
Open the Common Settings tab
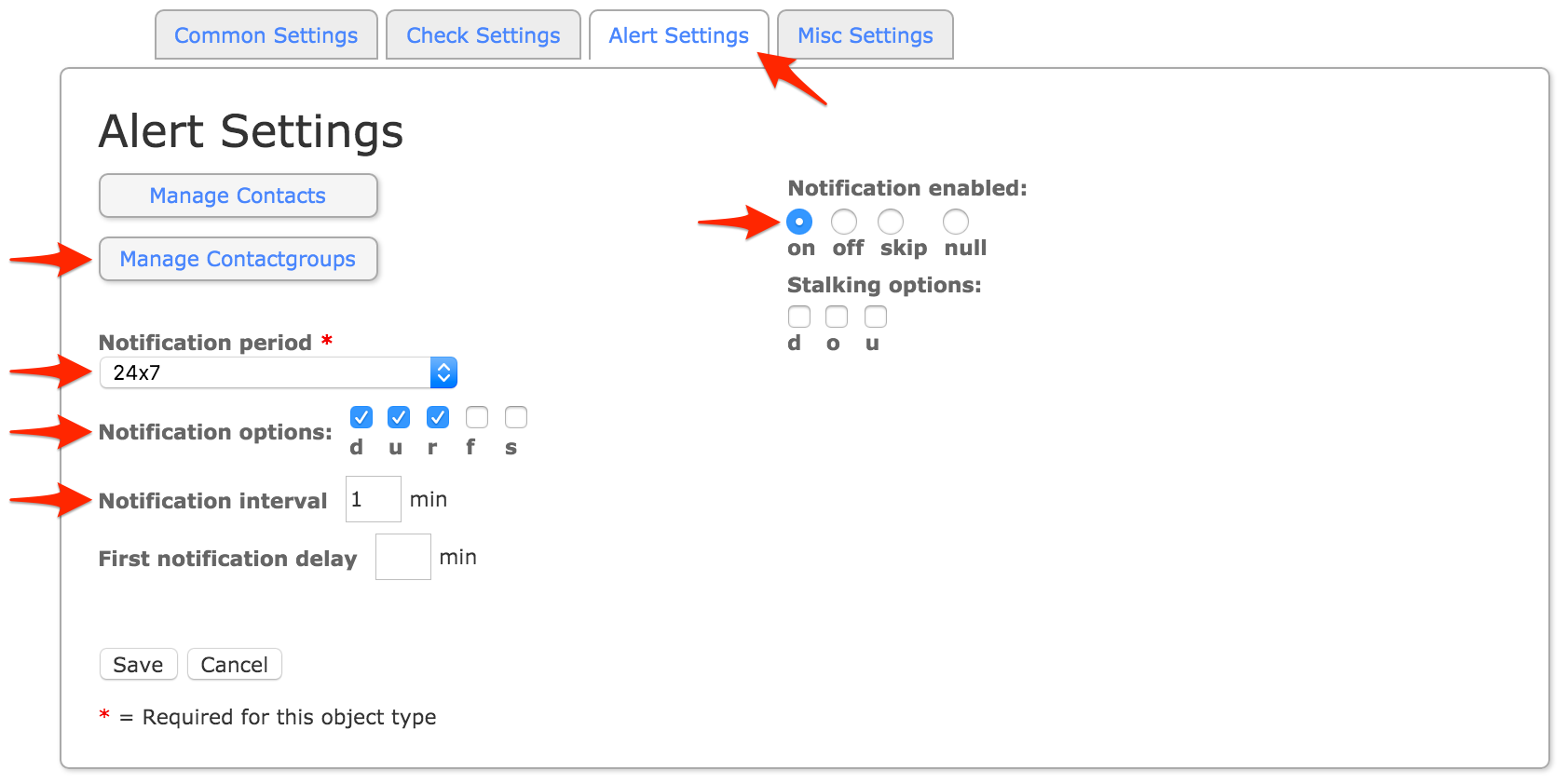[266, 35]
